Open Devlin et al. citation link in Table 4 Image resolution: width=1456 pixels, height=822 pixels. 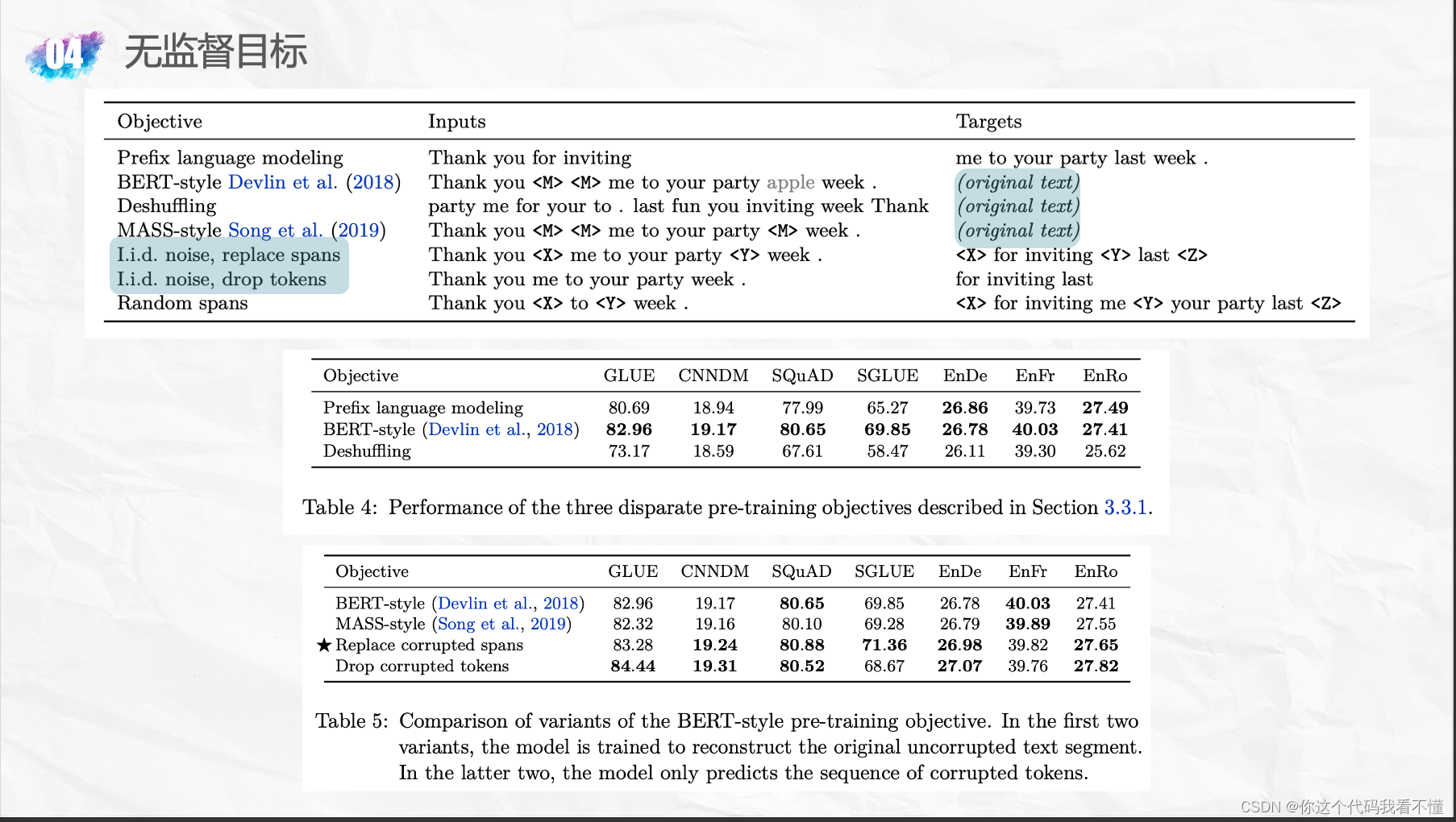476,430
